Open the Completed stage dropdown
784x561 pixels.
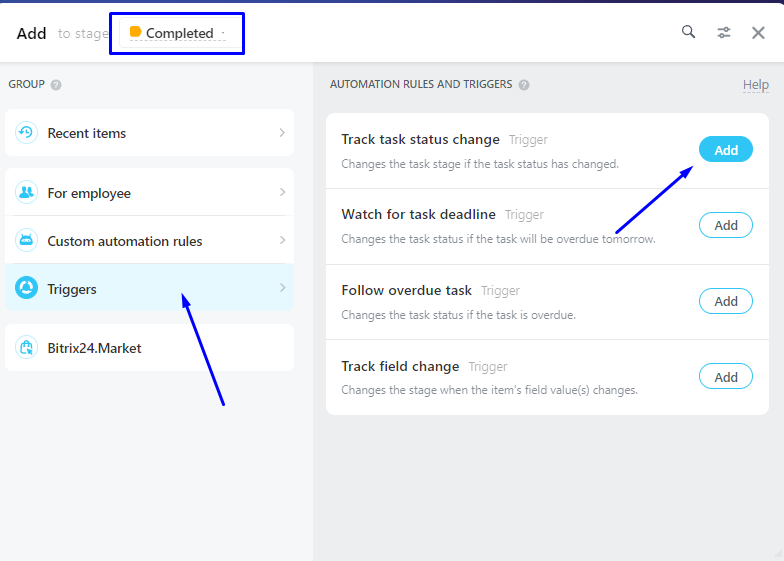(x=179, y=34)
